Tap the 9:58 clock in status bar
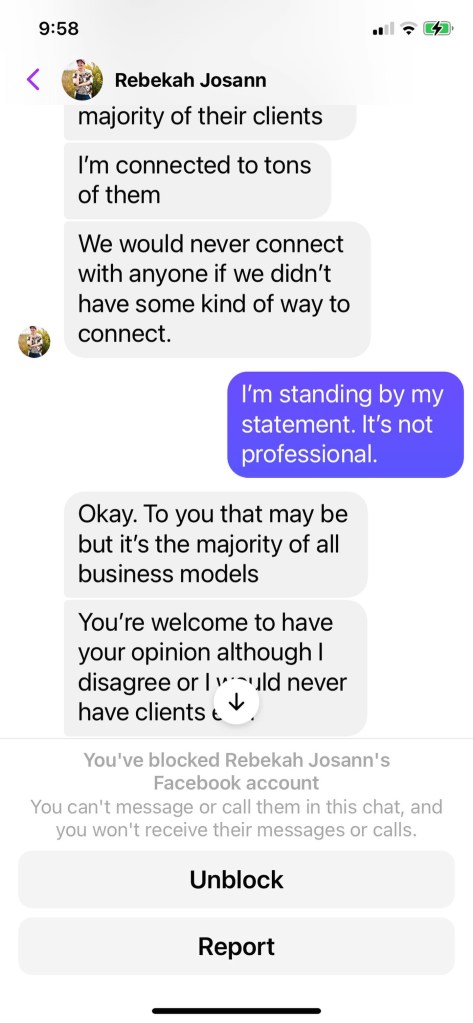Image resolution: width=473 pixels, height=1023 pixels. pyautogui.click(x=59, y=29)
